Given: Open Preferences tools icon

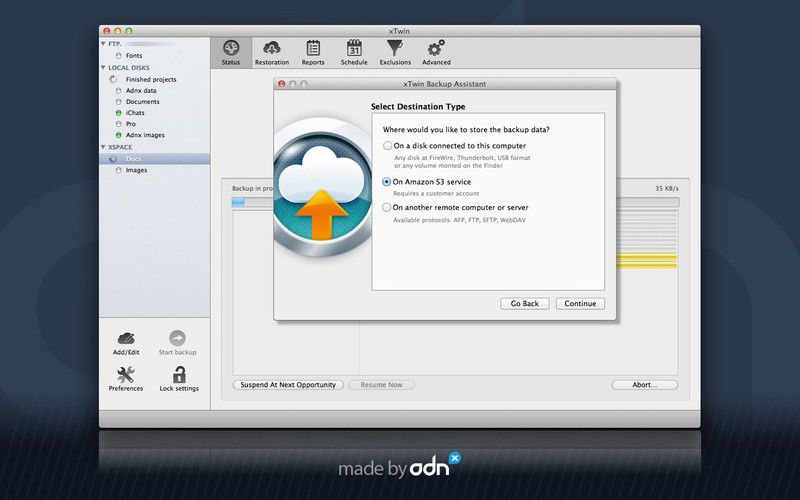Looking at the screenshot, I should pos(126,375).
